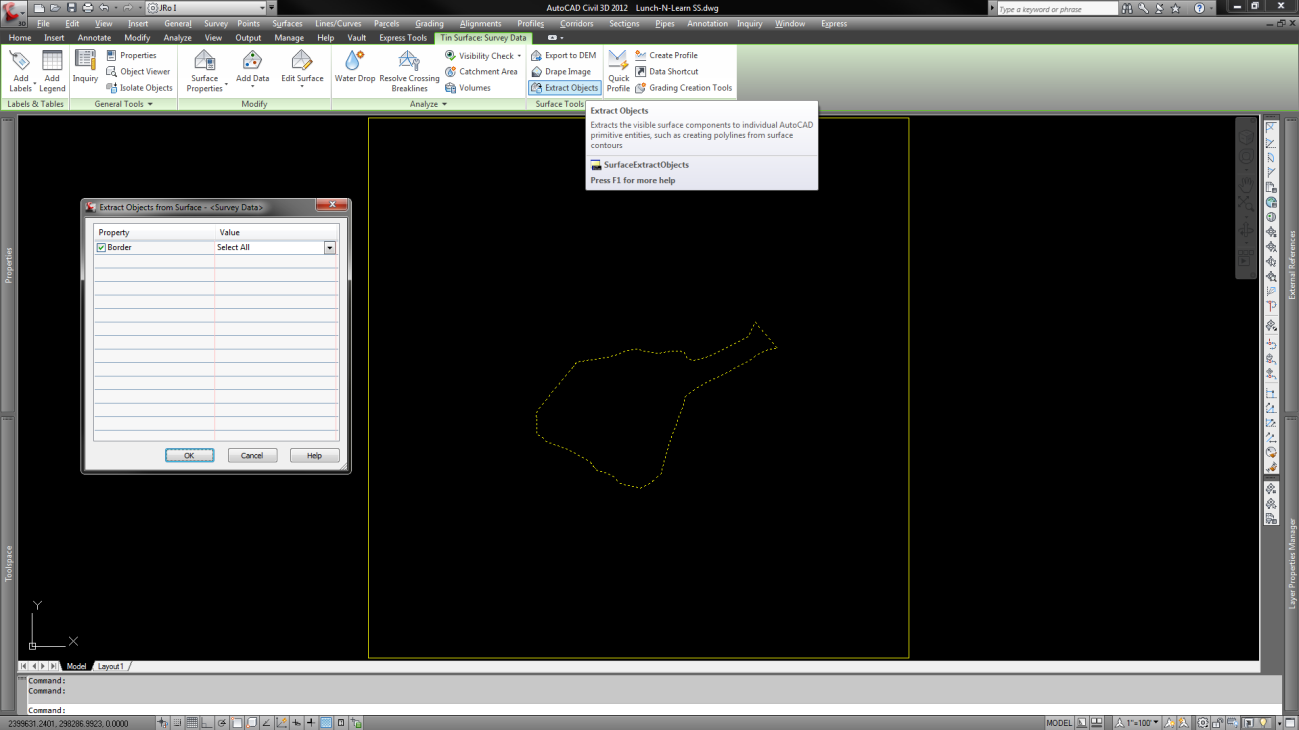Click the Print (plot) icon in quick access toolbar
The height and width of the screenshot is (730, 1299).
tap(87, 8)
